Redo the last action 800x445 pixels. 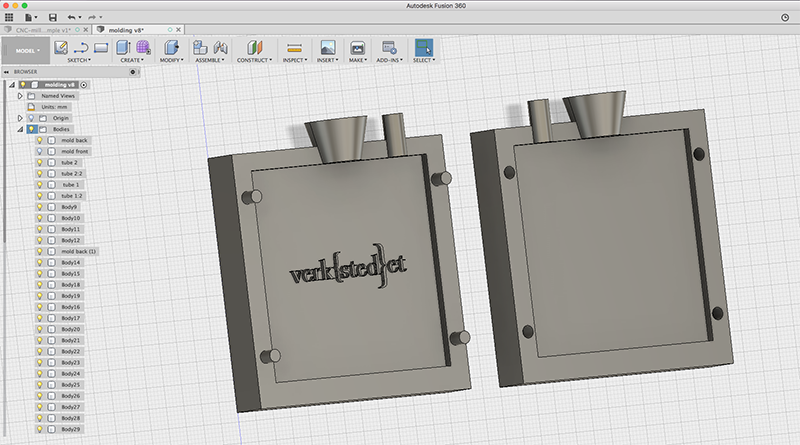click(x=92, y=17)
